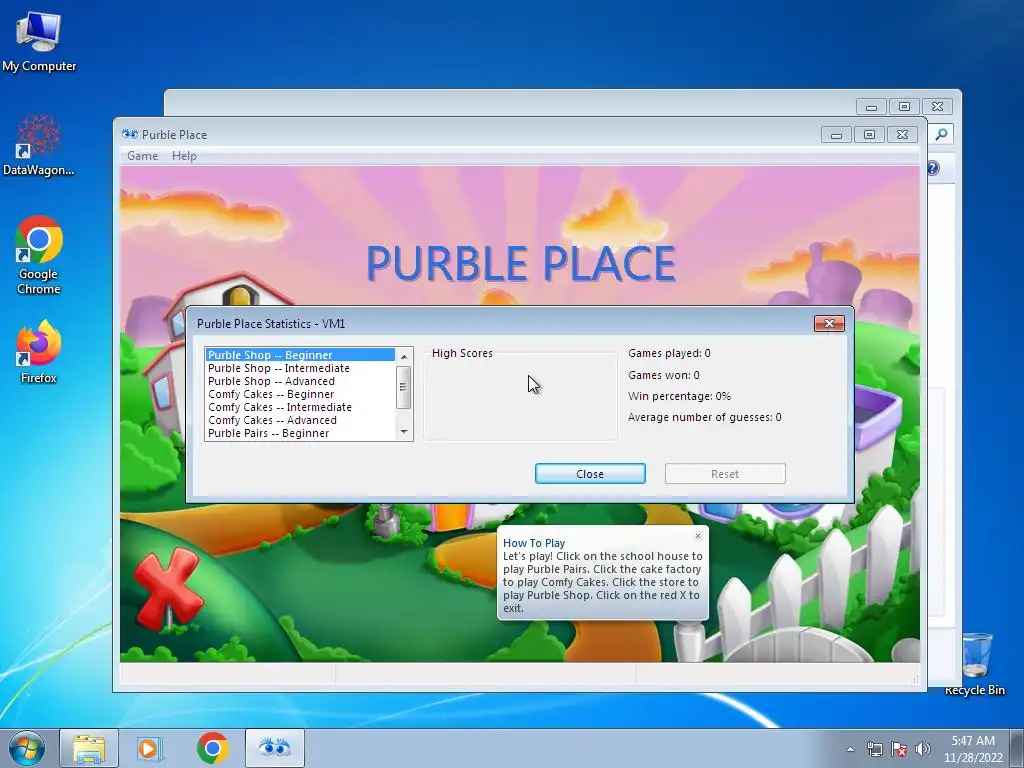Open the Help menu
This screenshot has height=768, width=1024.
(184, 156)
